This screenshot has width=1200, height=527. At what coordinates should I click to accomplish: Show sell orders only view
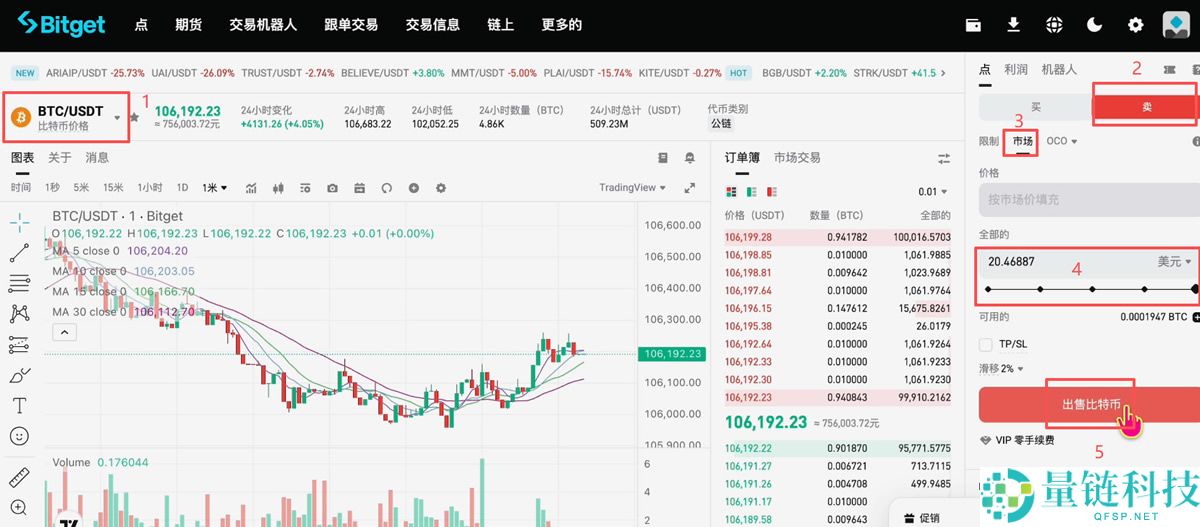[x=770, y=192]
